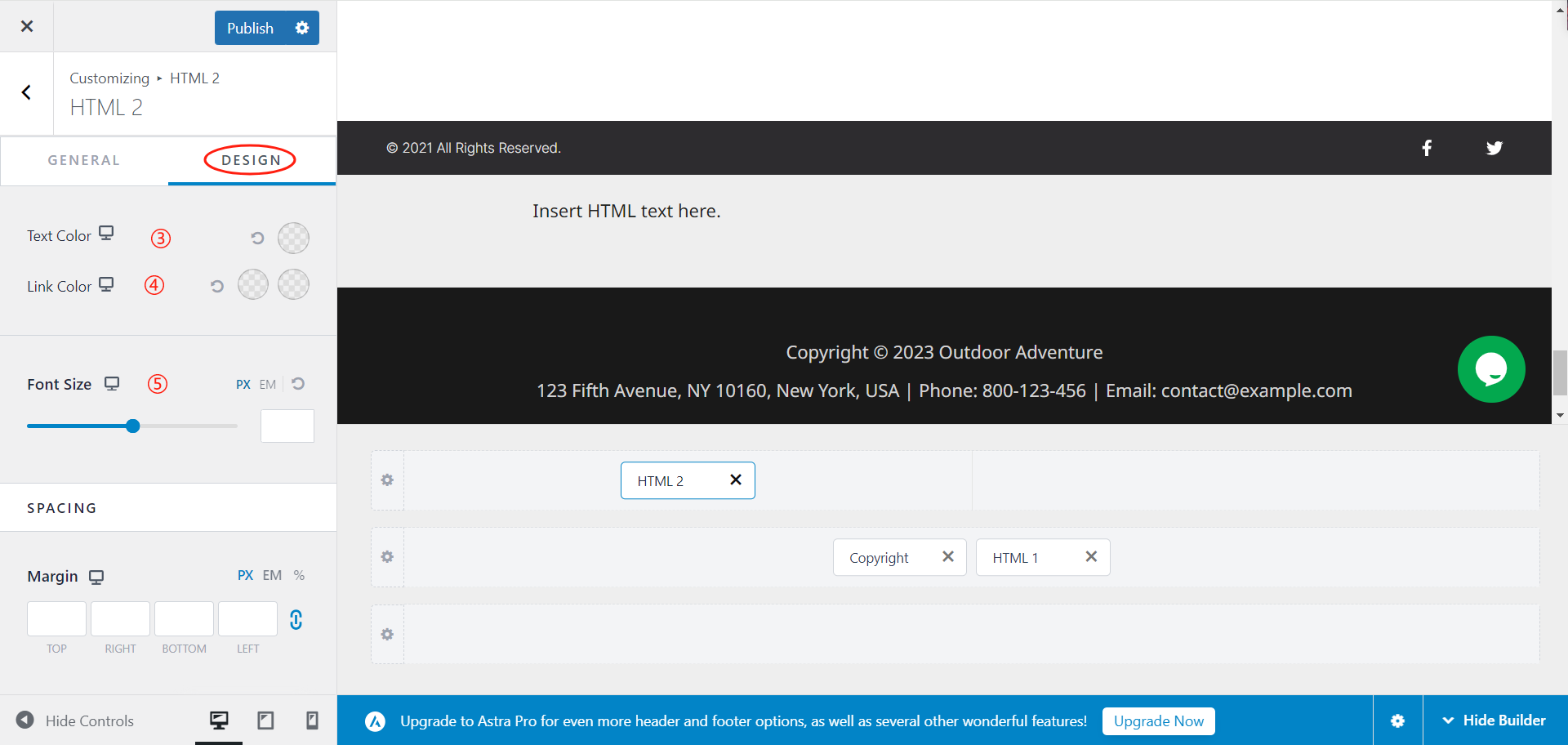1568x745 pixels.
Task: Reset the Font Size value
Action: 298,383
